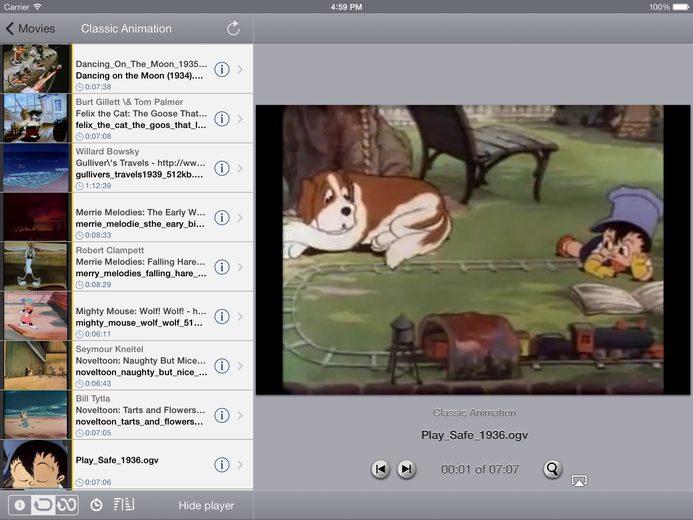
Task: Select "Play_Safe_1936.ogv" list title
Action: (117, 460)
